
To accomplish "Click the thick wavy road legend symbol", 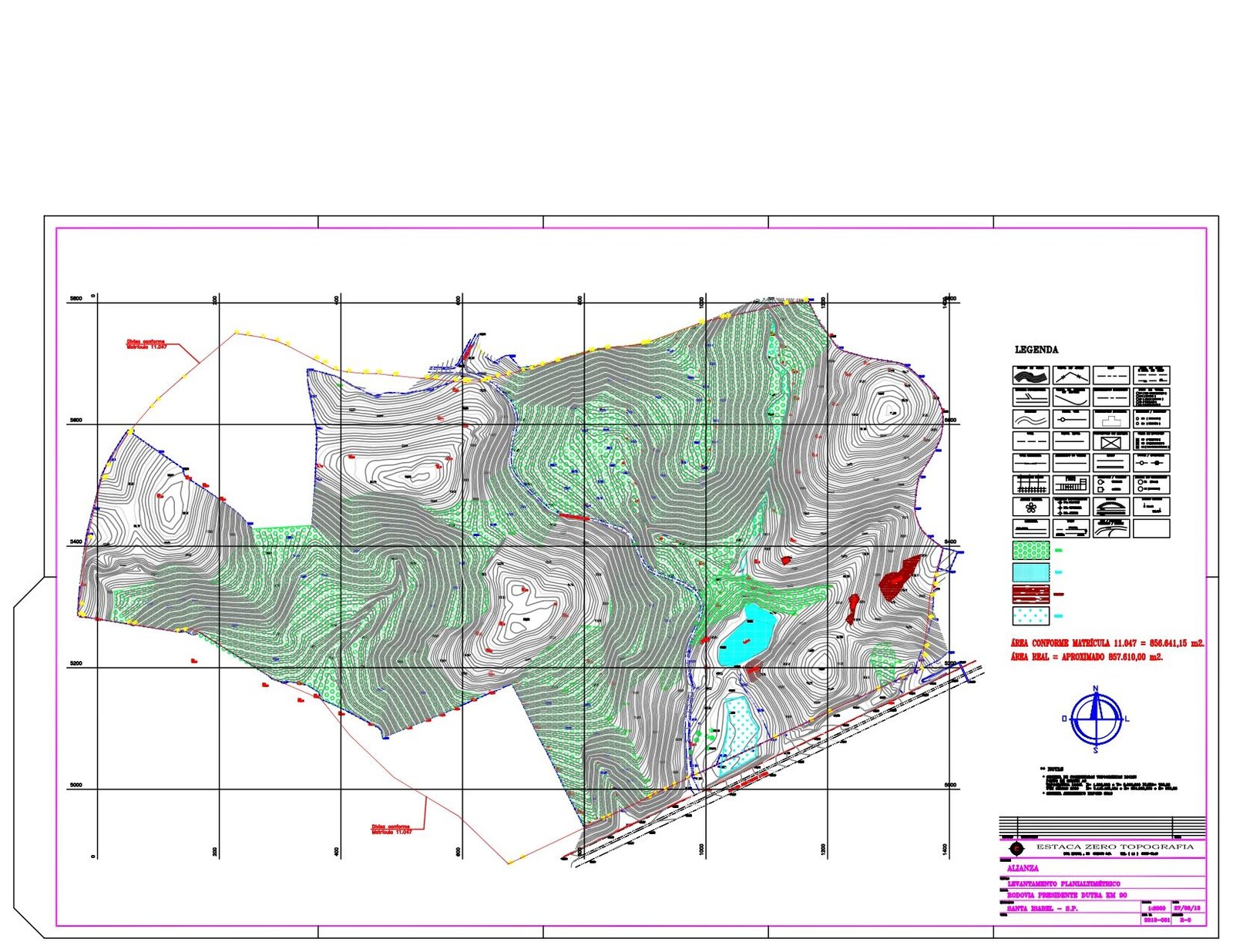I will coord(1030,376).
